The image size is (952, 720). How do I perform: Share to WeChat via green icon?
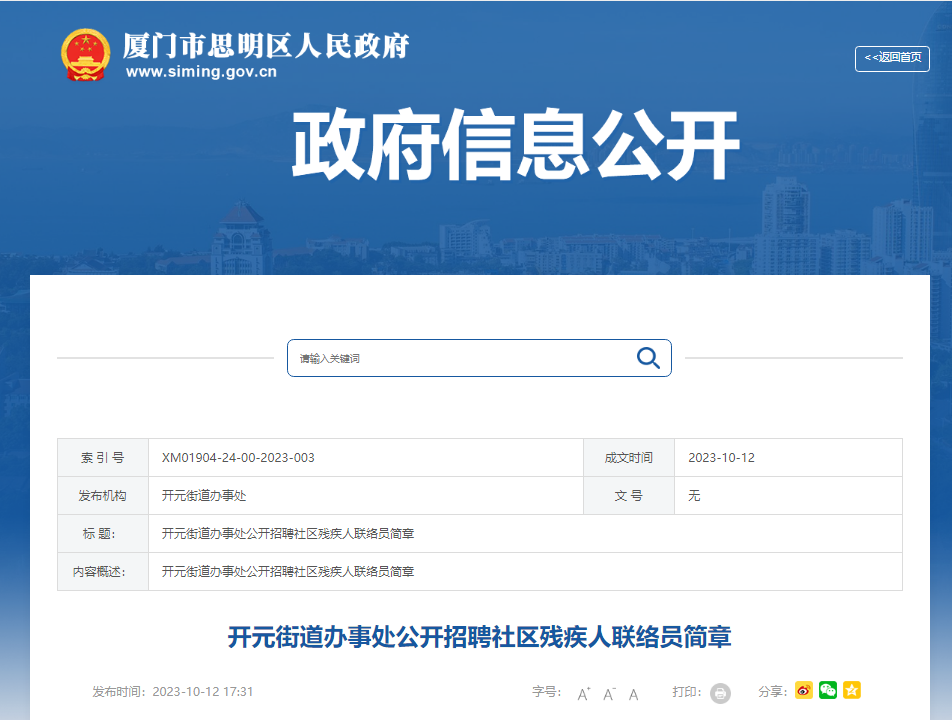(828, 690)
